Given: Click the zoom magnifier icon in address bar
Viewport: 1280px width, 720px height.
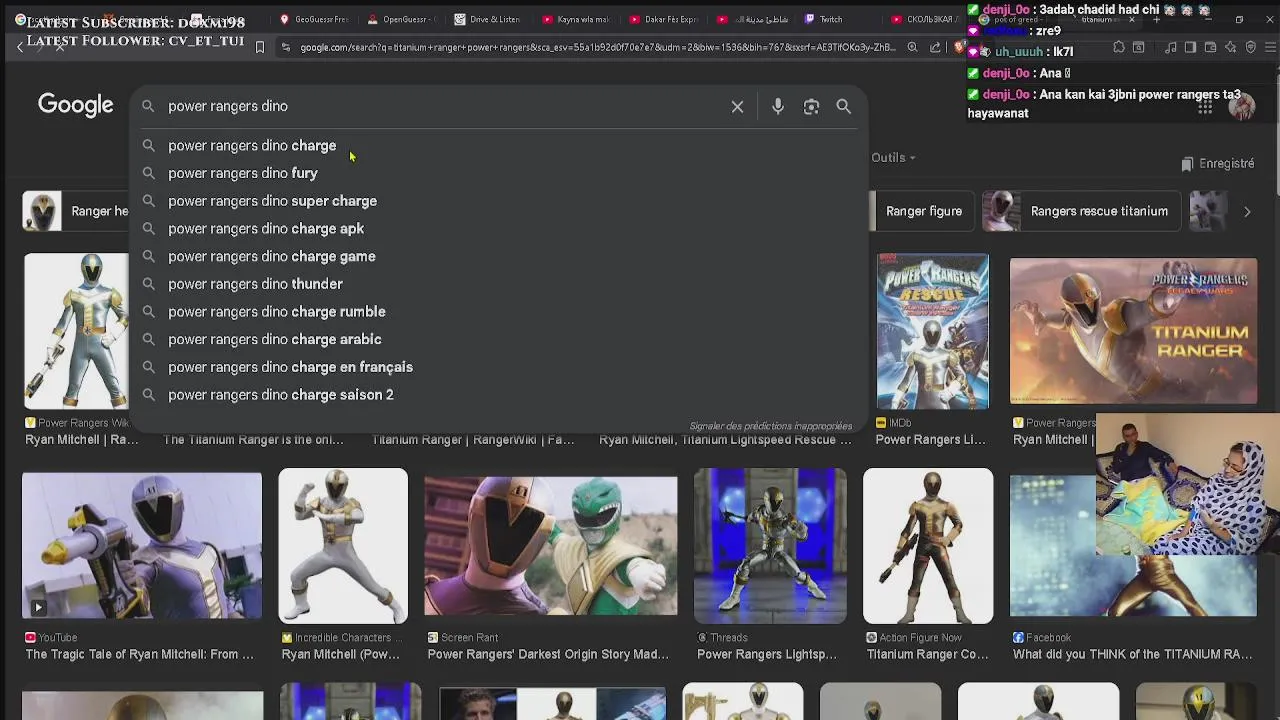Looking at the screenshot, I should click(x=912, y=47).
